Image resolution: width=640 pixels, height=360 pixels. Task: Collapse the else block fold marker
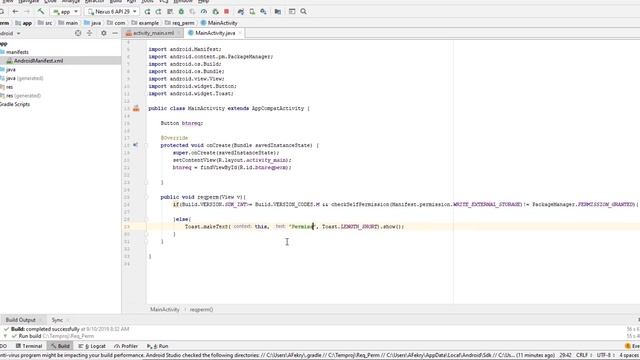coord(146,219)
